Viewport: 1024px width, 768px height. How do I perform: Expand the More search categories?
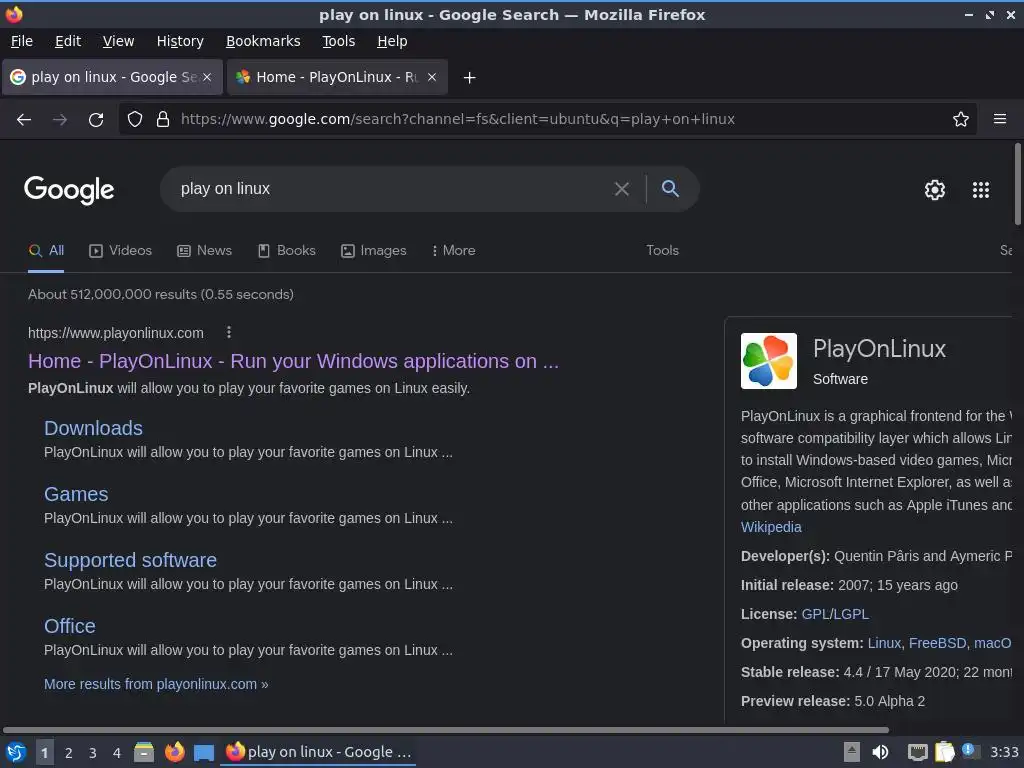[453, 251]
